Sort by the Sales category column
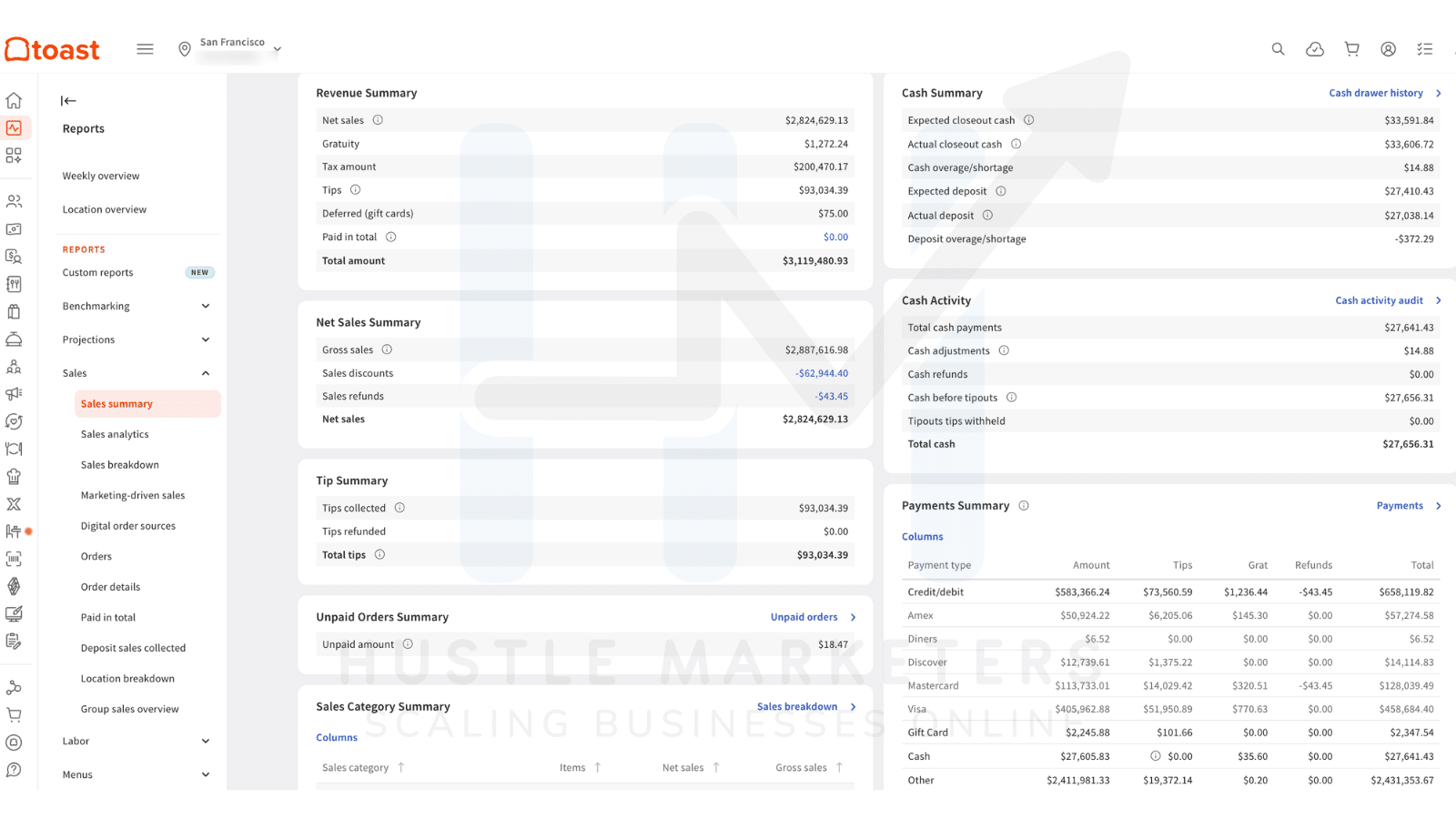The height and width of the screenshot is (819, 1456). (363, 768)
